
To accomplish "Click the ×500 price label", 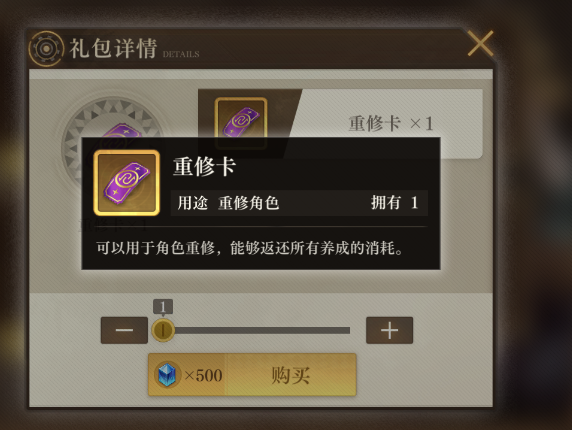I will (203, 375).
